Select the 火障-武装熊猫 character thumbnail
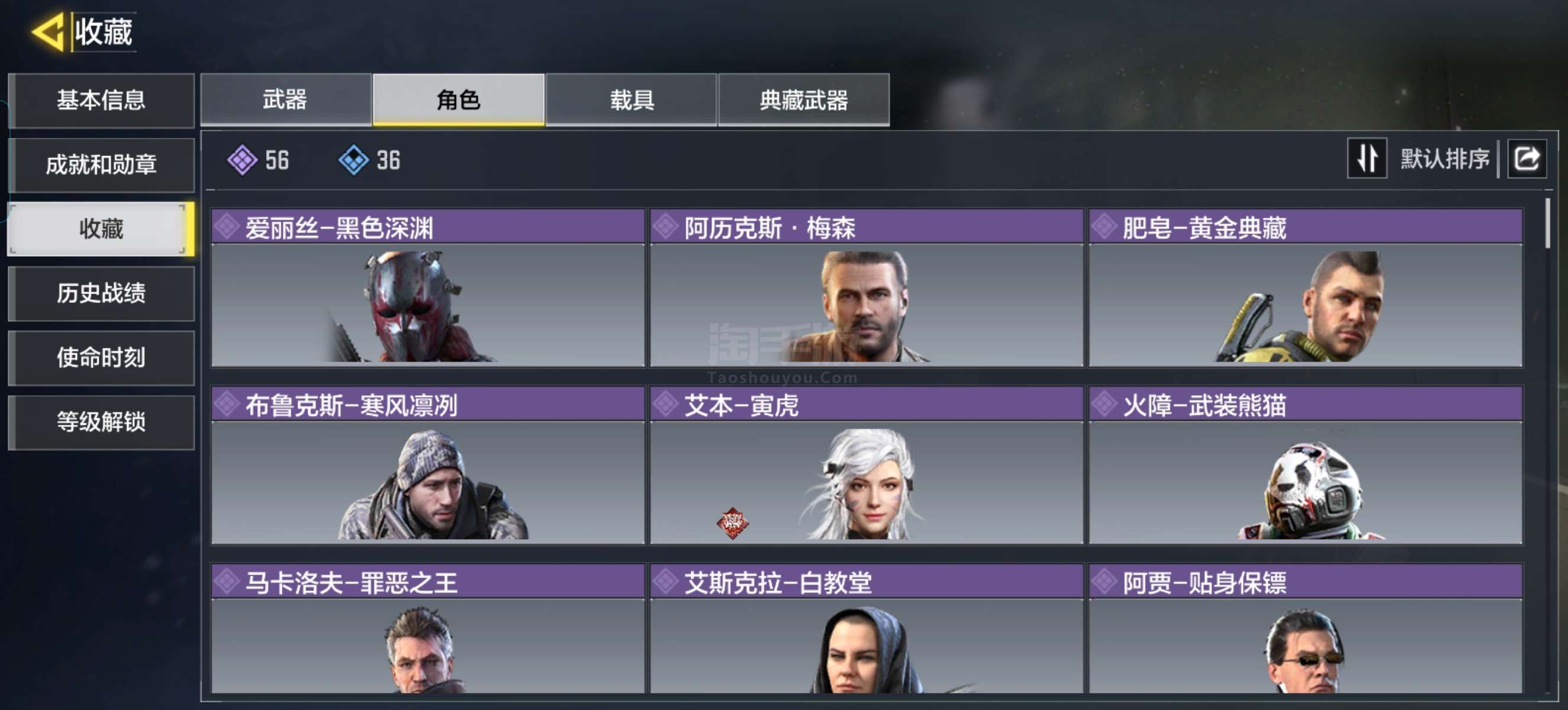The image size is (1568, 710). 1305,482
